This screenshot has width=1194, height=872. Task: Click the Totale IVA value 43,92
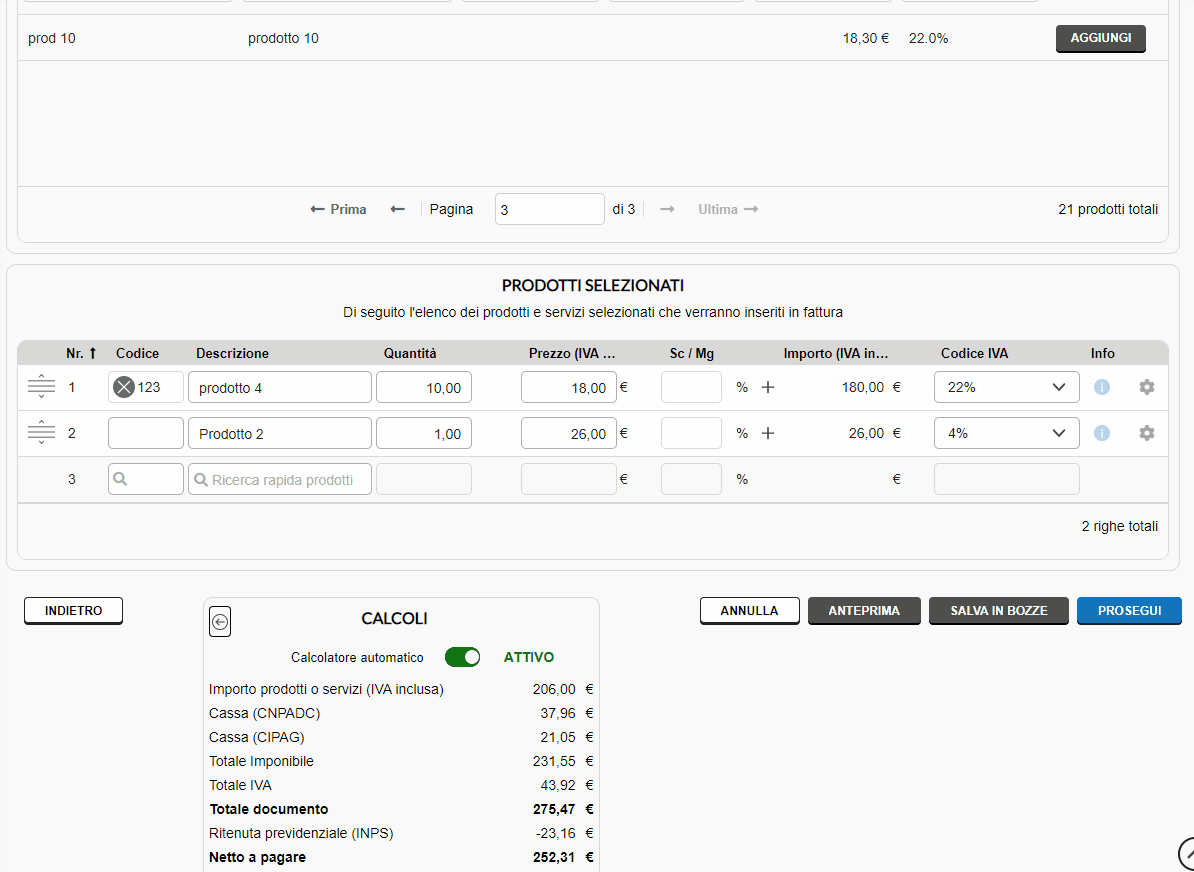(x=557, y=785)
